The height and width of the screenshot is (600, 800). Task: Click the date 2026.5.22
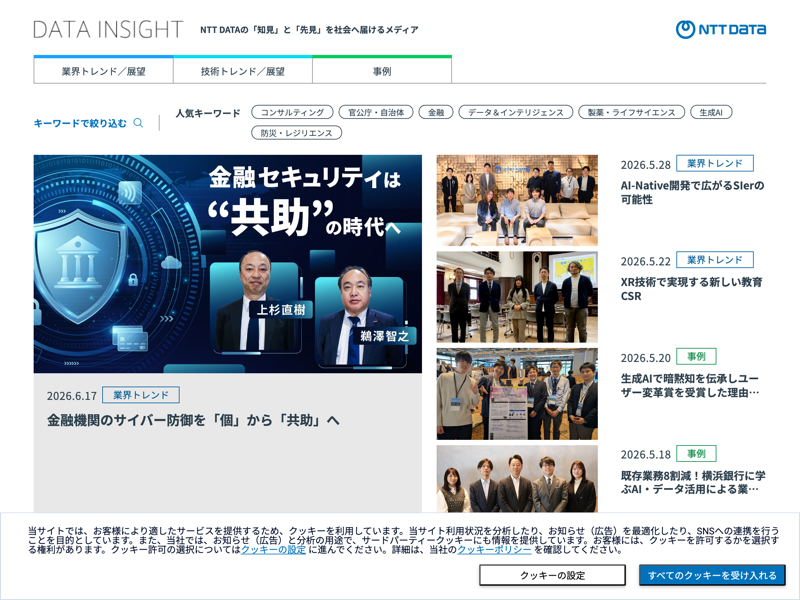pyautogui.click(x=645, y=261)
